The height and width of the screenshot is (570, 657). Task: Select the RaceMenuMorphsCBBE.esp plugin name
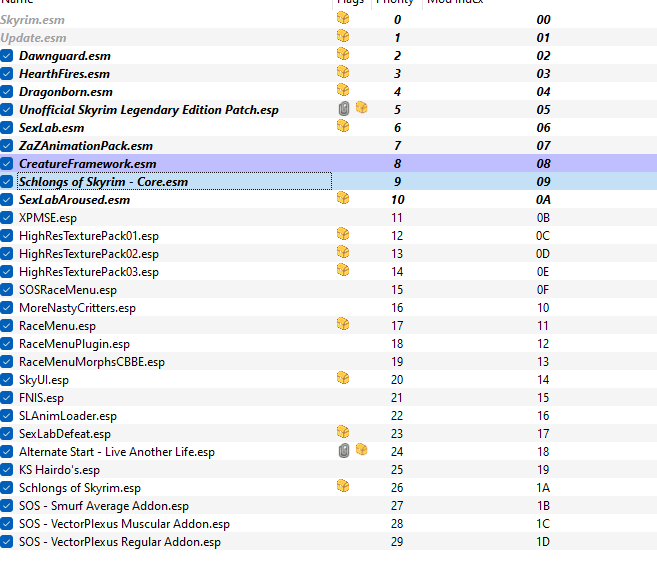pos(92,362)
